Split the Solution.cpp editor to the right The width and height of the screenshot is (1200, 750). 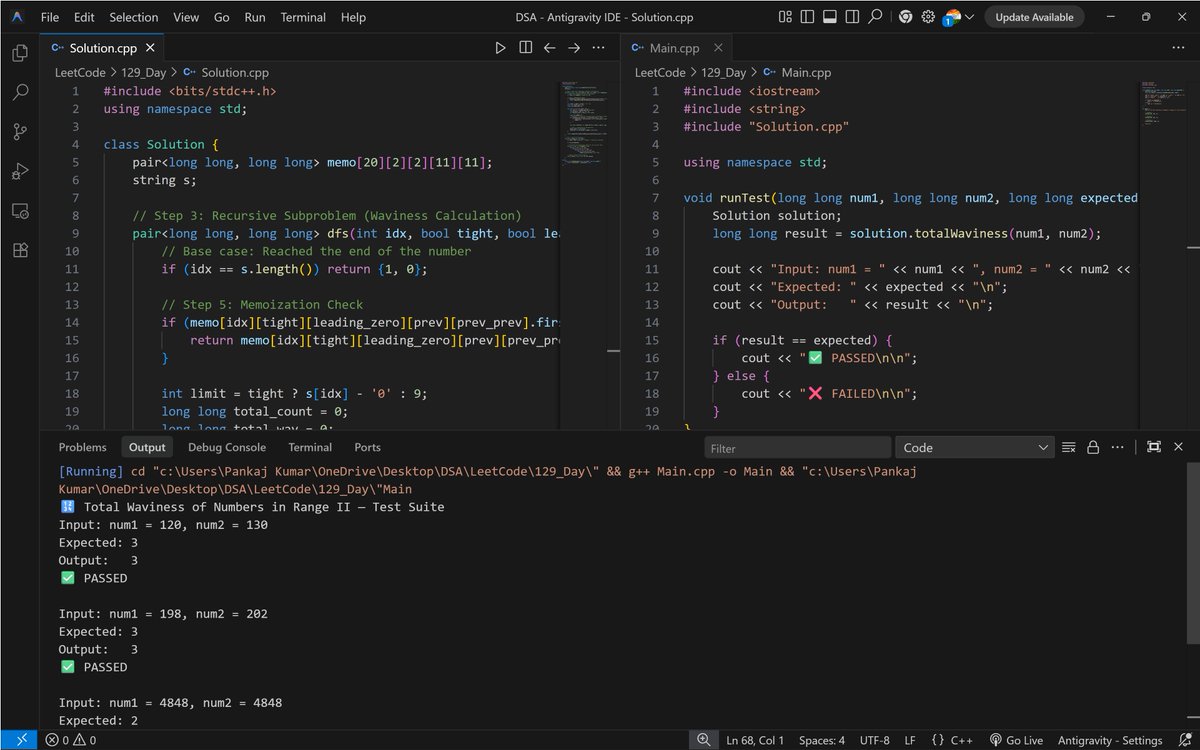[525, 48]
